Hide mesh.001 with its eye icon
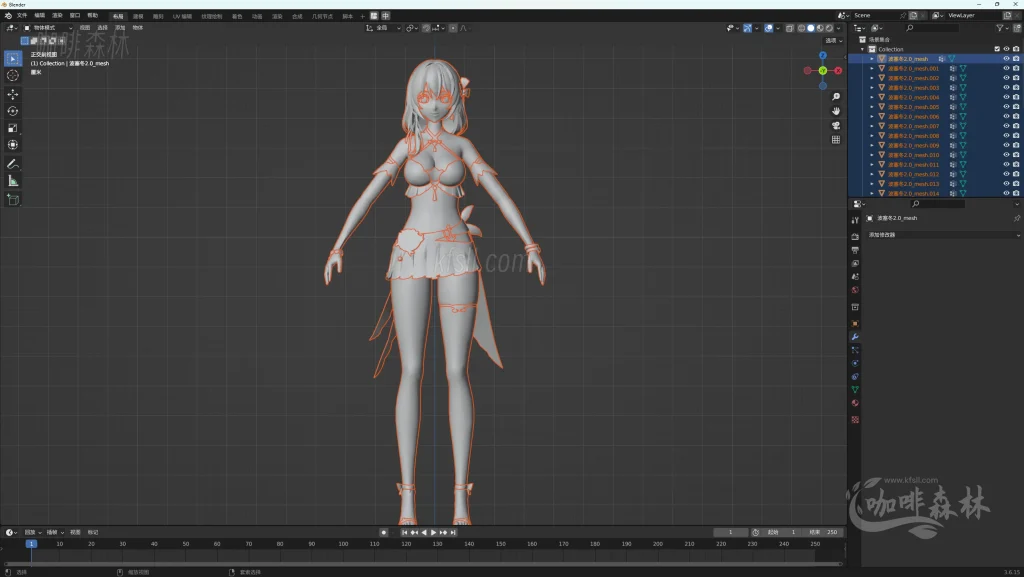This screenshot has width=1024, height=577. coord(1006,69)
